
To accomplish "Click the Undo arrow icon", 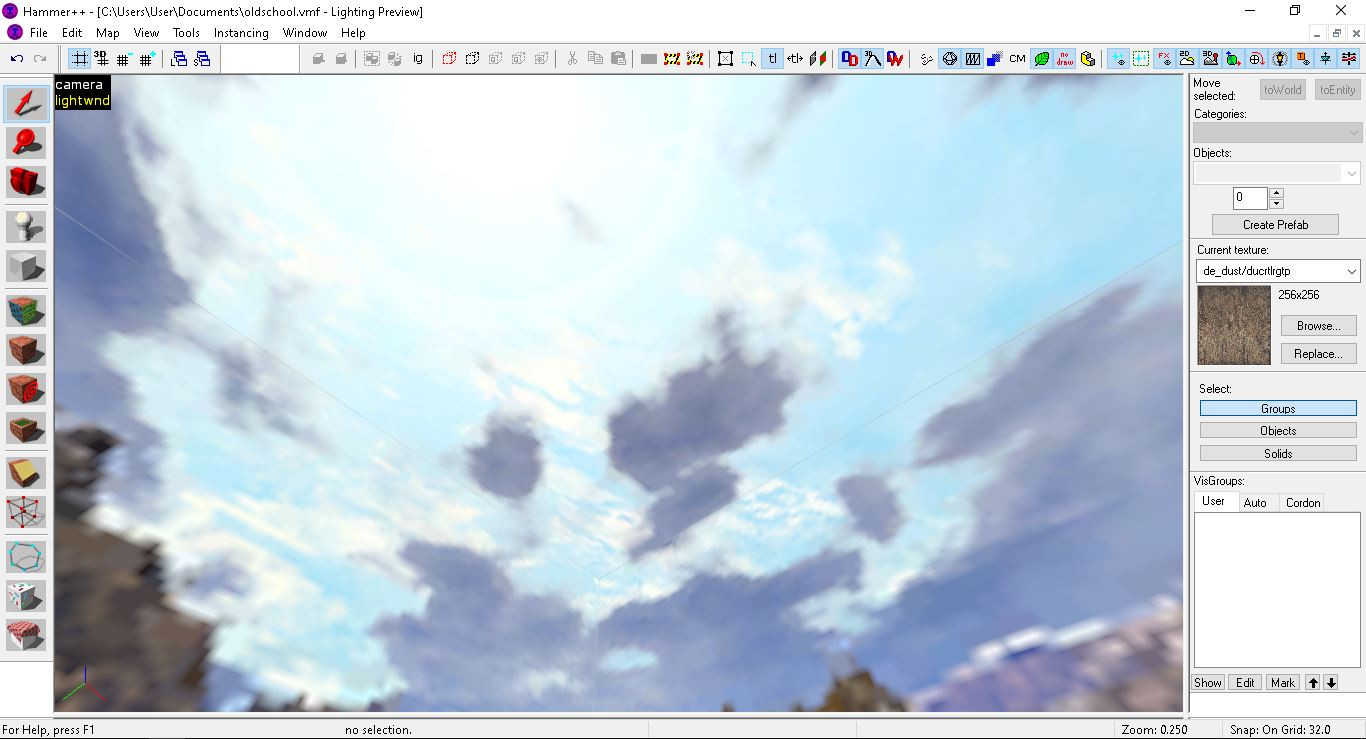I will tap(18, 58).
